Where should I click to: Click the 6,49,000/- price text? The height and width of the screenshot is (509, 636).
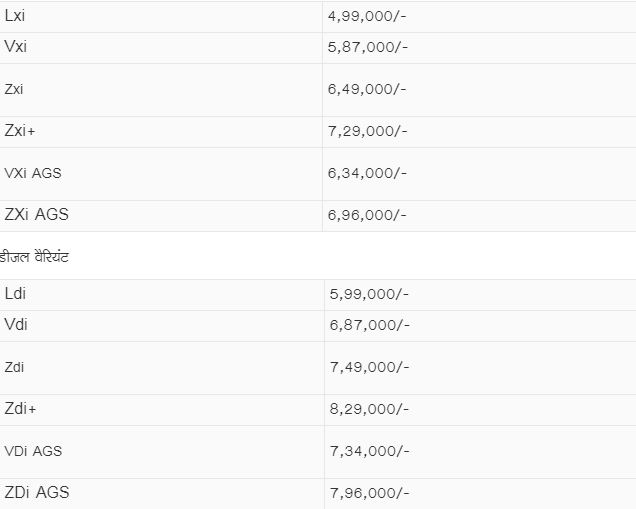click(x=367, y=89)
